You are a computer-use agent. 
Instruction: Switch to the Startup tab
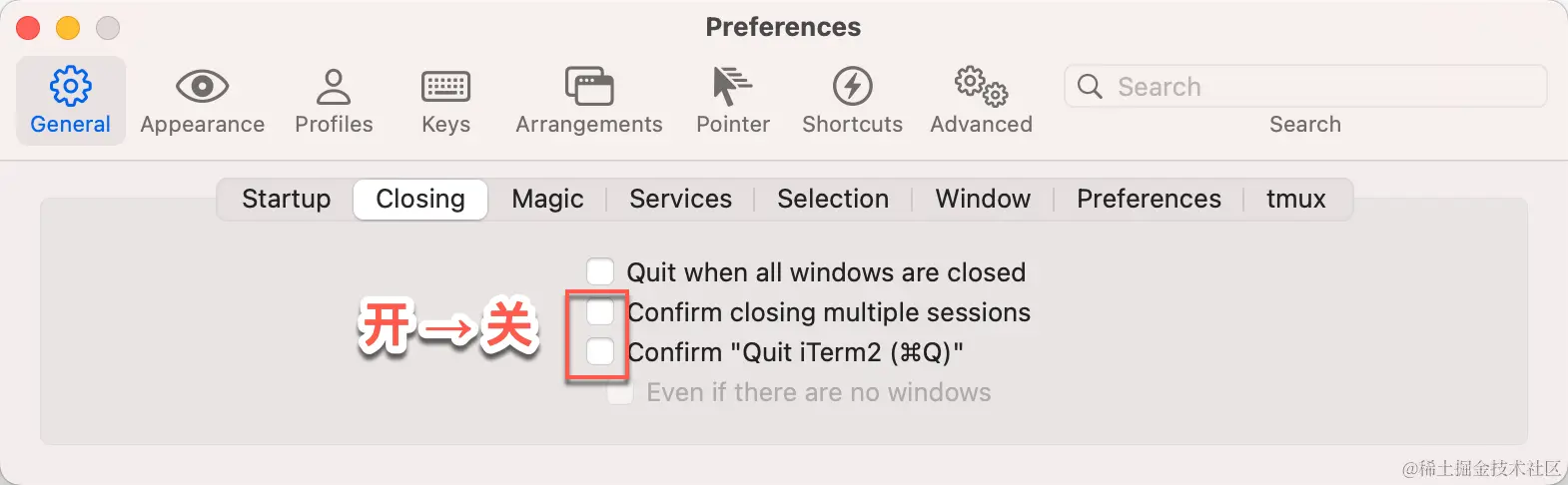286,199
